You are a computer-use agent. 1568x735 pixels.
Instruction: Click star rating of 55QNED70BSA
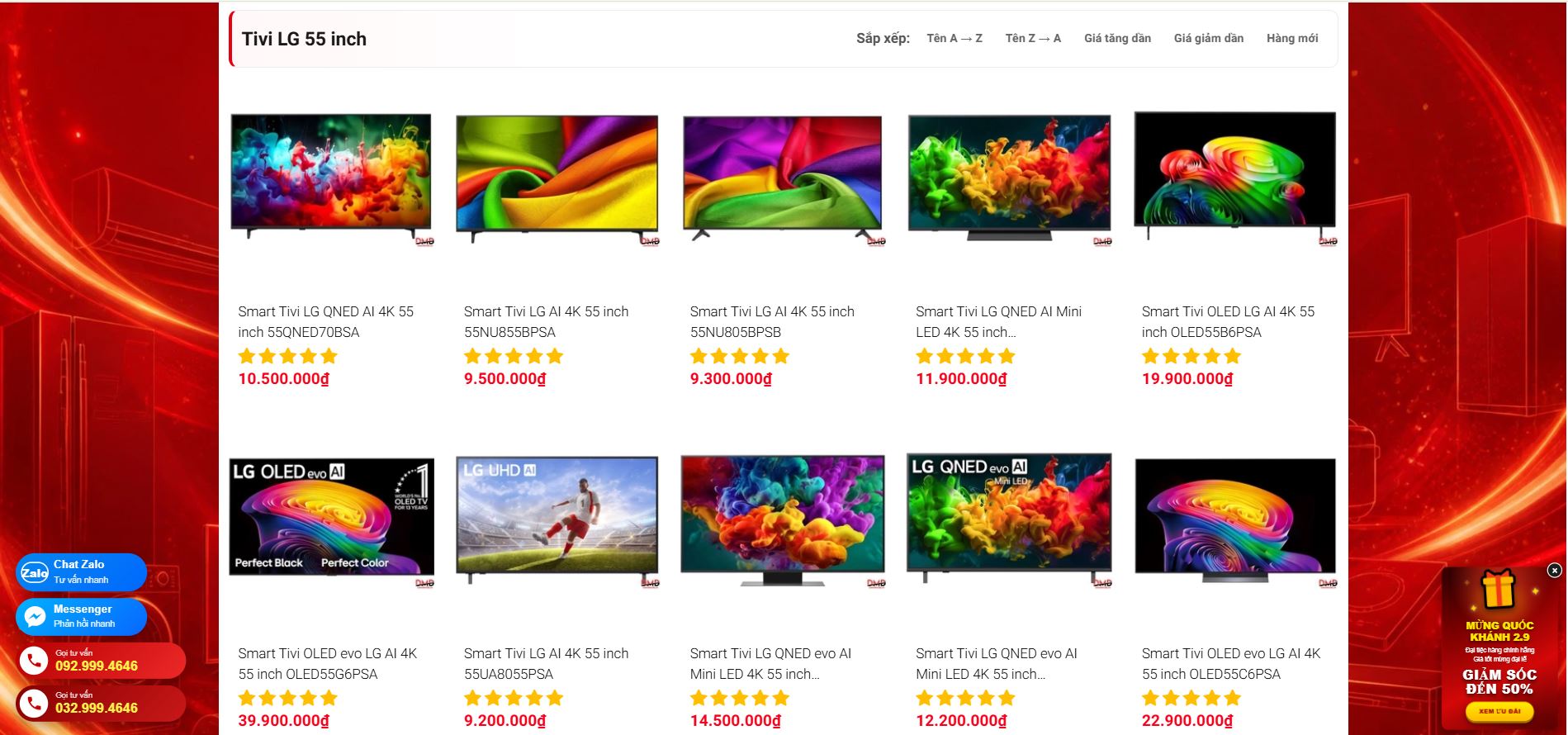tap(288, 356)
